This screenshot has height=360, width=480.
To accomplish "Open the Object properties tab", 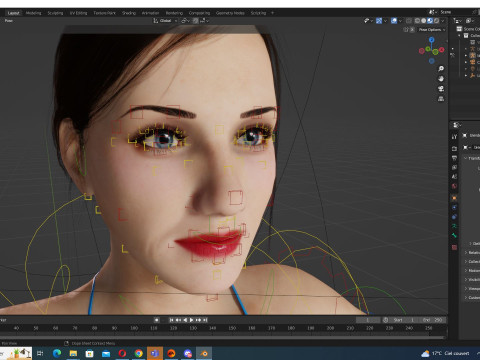I will pos(454,198).
